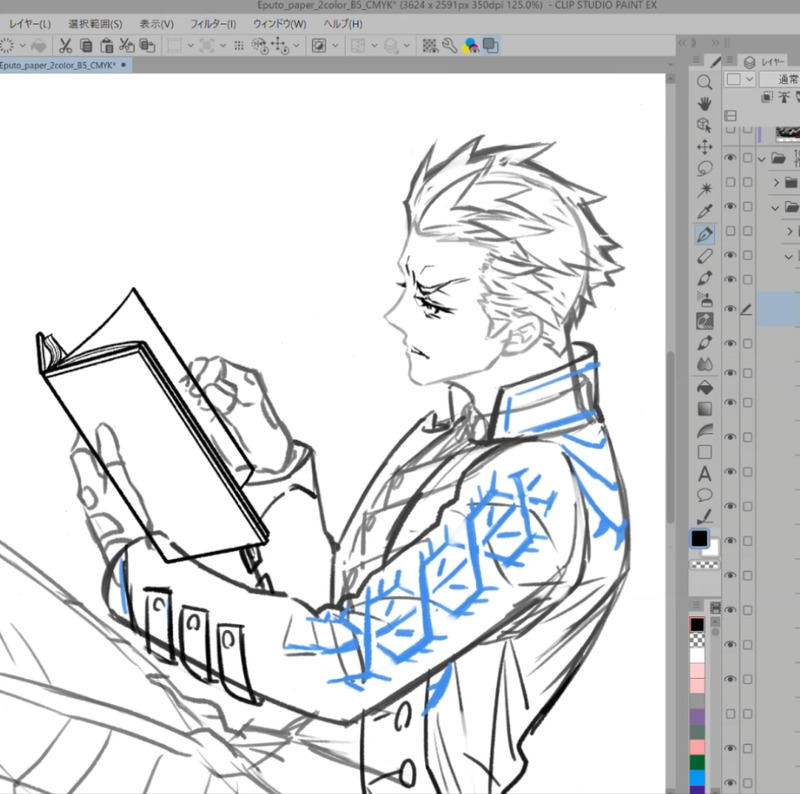Select the Correct Line tool
This screenshot has width=800, height=794.
click(x=705, y=516)
